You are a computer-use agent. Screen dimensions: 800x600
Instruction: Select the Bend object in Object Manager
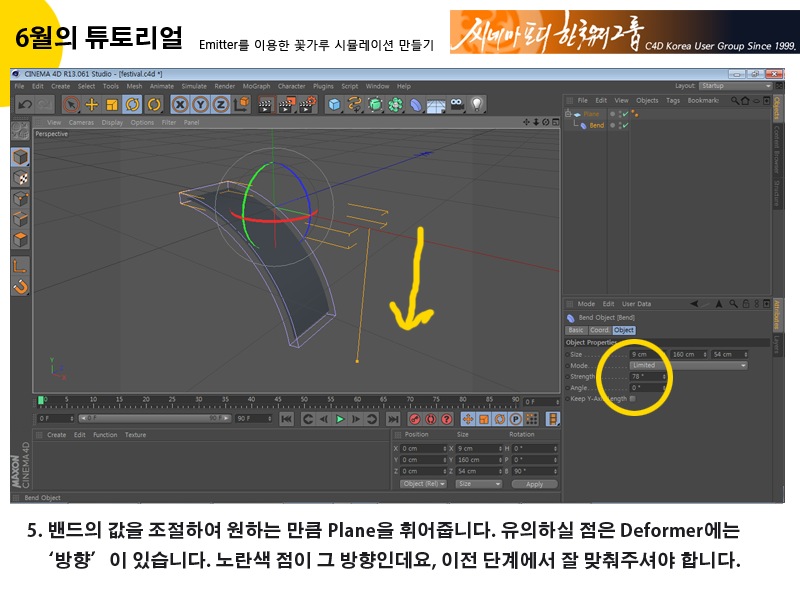coord(596,126)
